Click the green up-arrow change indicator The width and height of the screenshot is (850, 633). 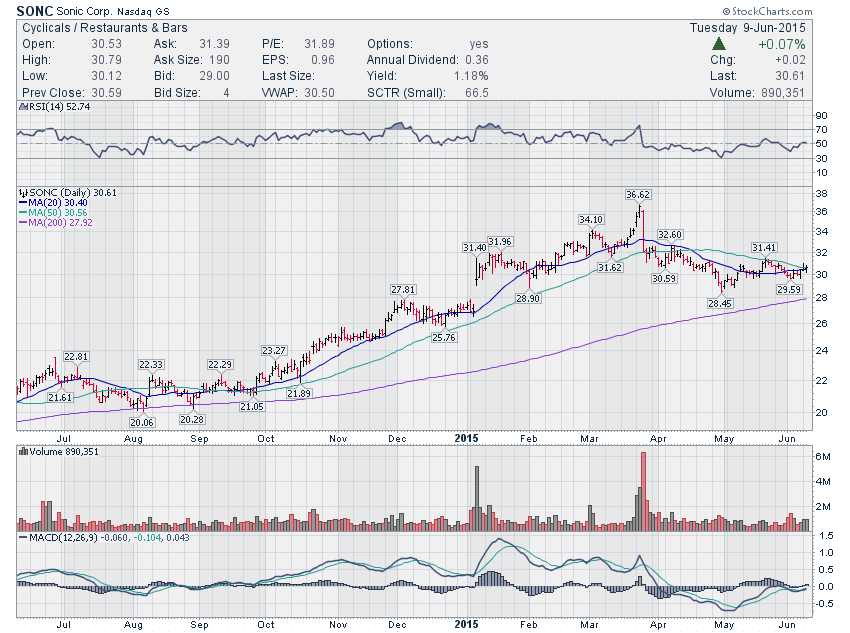pos(719,43)
